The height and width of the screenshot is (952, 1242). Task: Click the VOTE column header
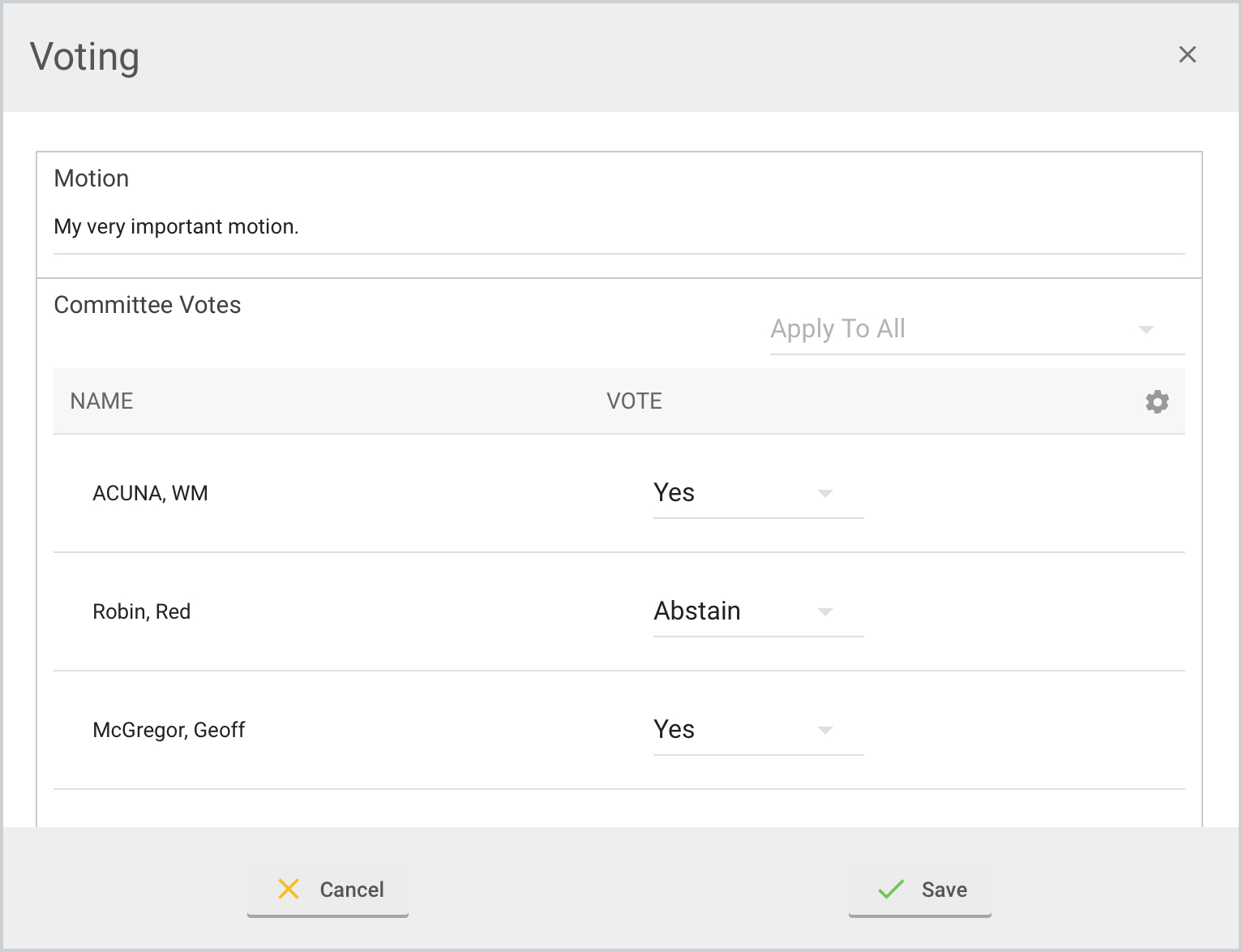pyautogui.click(x=634, y=401)
